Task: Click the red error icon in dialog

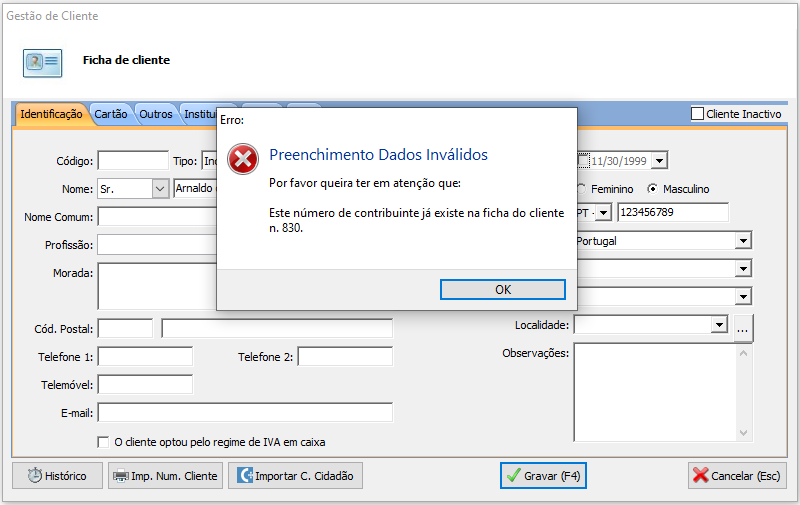Action: coord(243,159)
